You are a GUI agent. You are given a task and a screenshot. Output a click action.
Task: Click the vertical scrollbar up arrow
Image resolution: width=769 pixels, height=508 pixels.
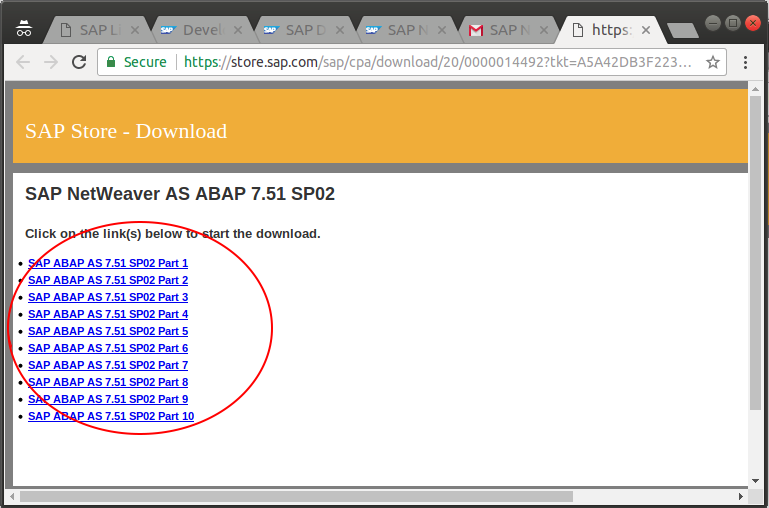click(x=755, y=88)
